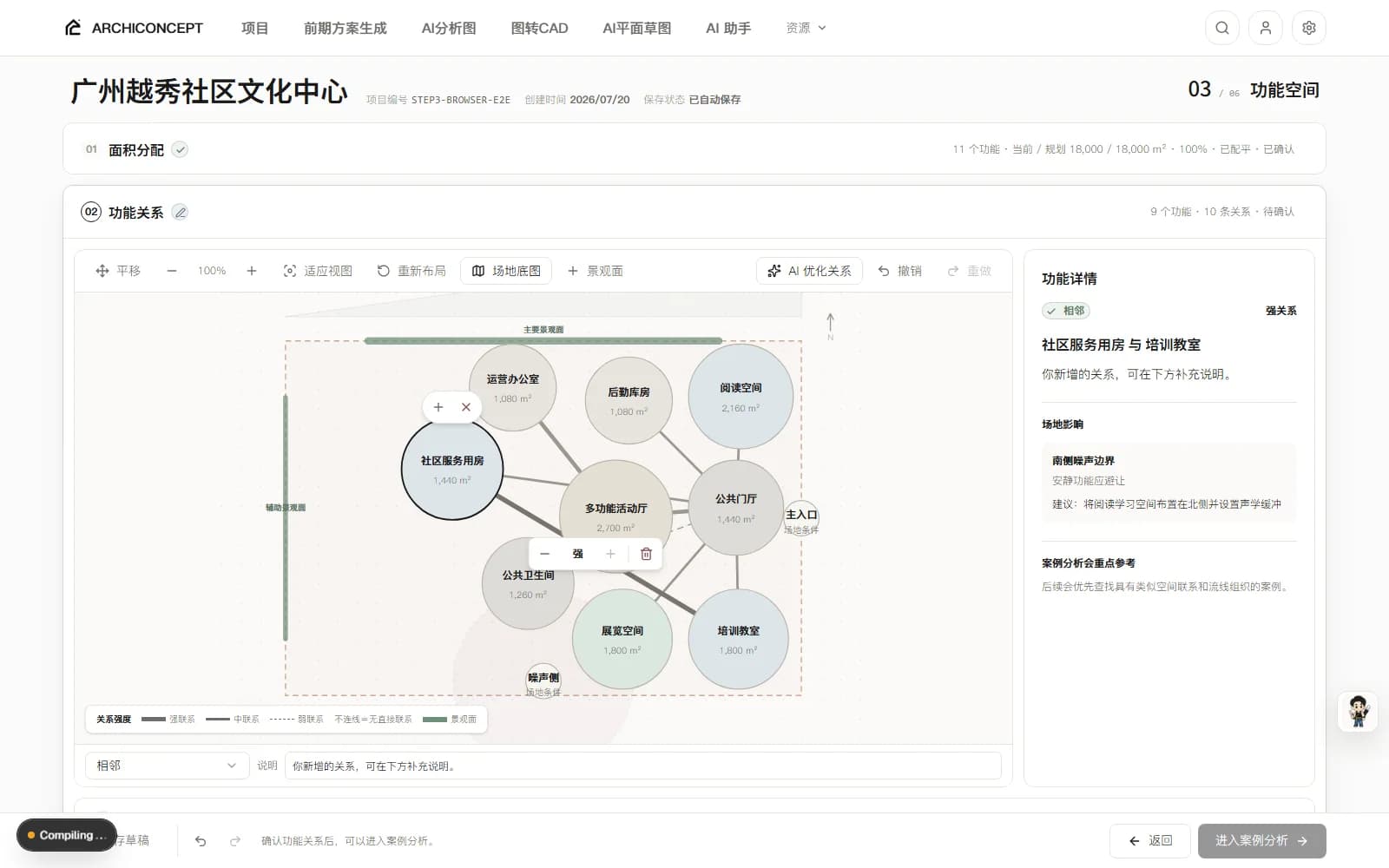Click the 重做 redo tool
Viewport: 1389px width, 868px height.
(x=969, y=271)
